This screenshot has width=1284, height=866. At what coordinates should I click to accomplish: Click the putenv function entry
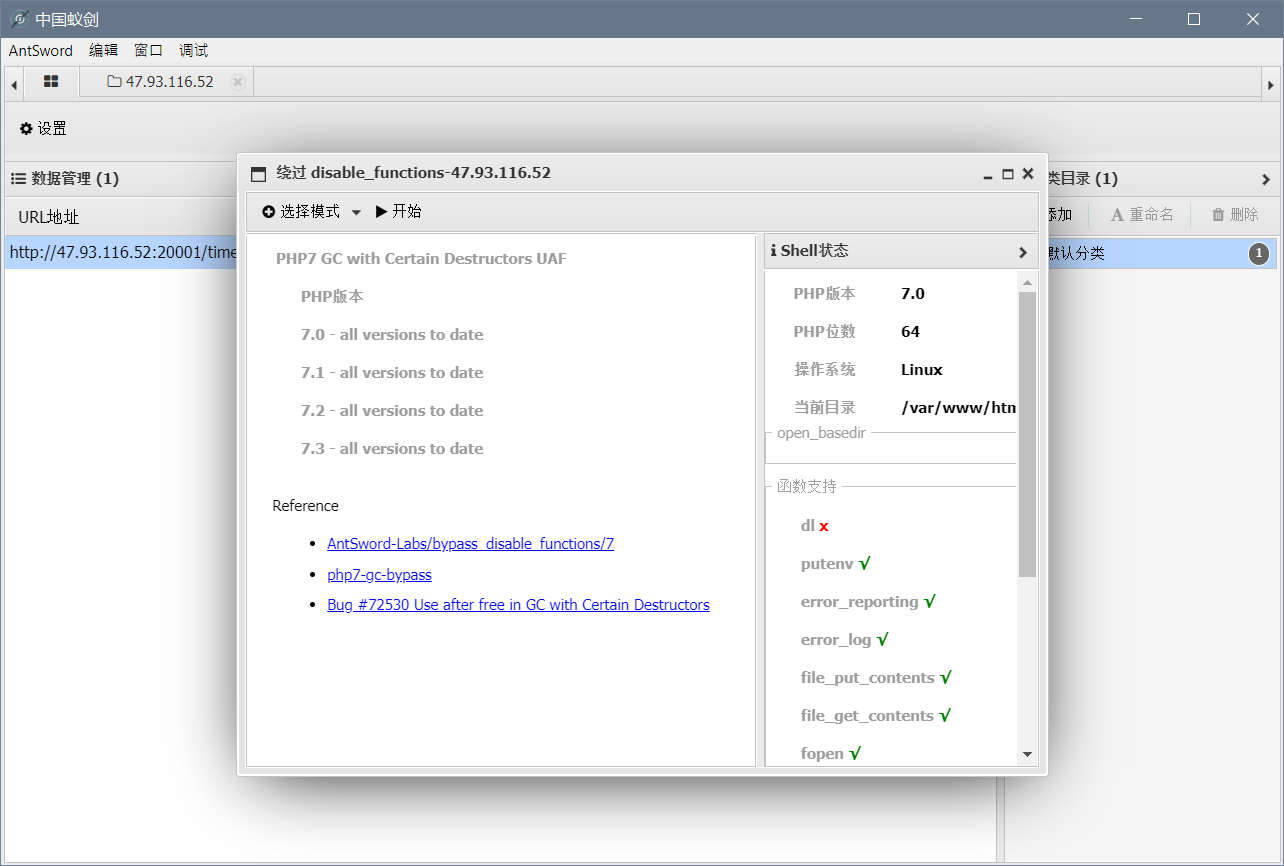[x=835, y=564]
